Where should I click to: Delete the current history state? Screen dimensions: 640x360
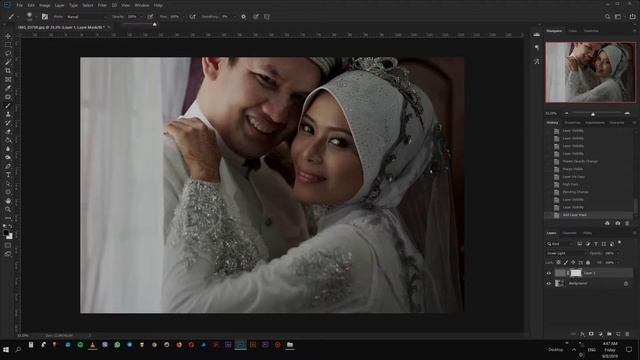pos(627,223)
